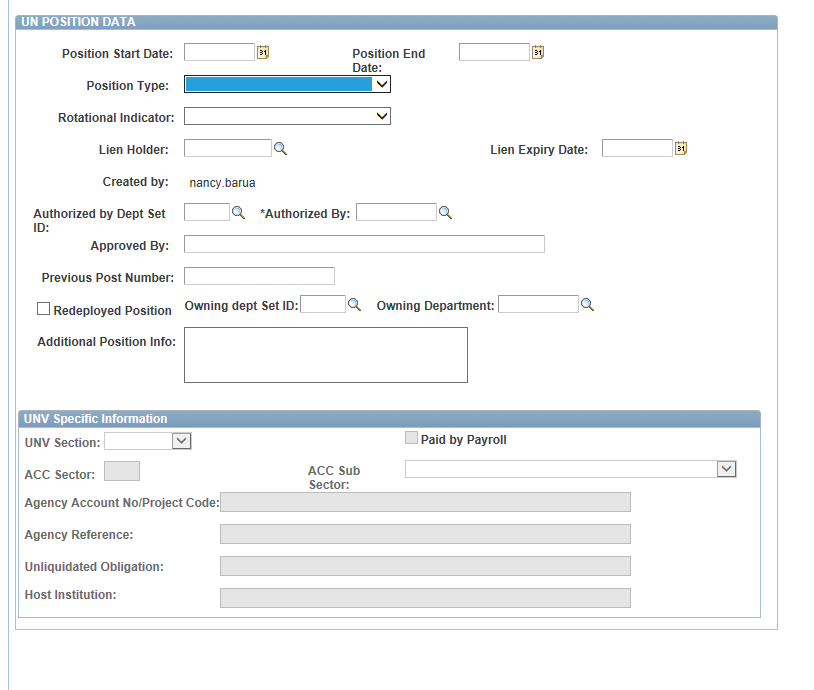Click Owning dept Set ID lookup magnifier
The image size is (814, 690).
(354, 304)
